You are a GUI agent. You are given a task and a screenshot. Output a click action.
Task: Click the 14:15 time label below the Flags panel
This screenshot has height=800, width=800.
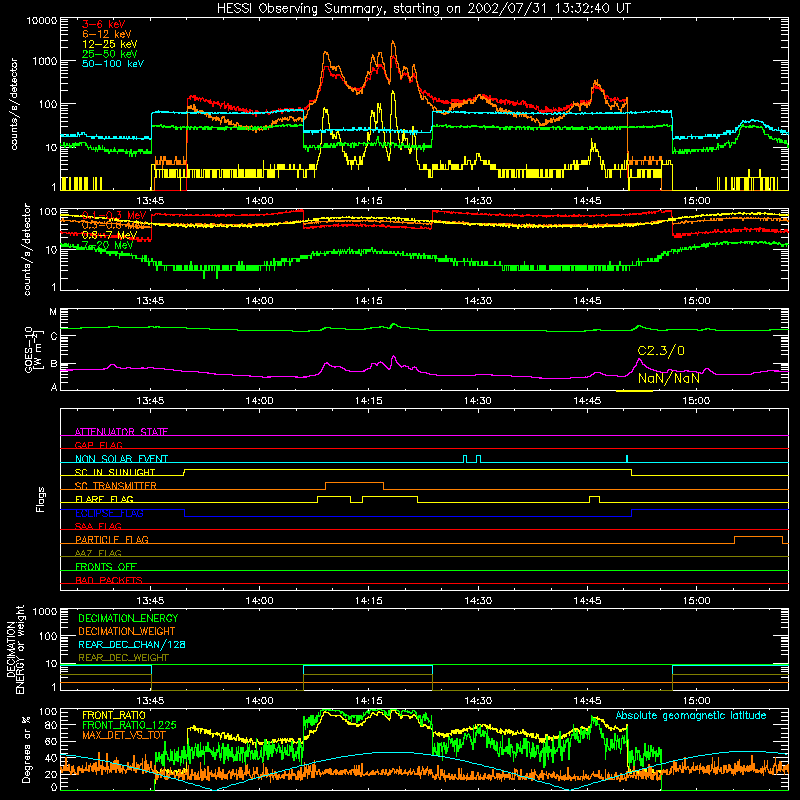point(368,601)
